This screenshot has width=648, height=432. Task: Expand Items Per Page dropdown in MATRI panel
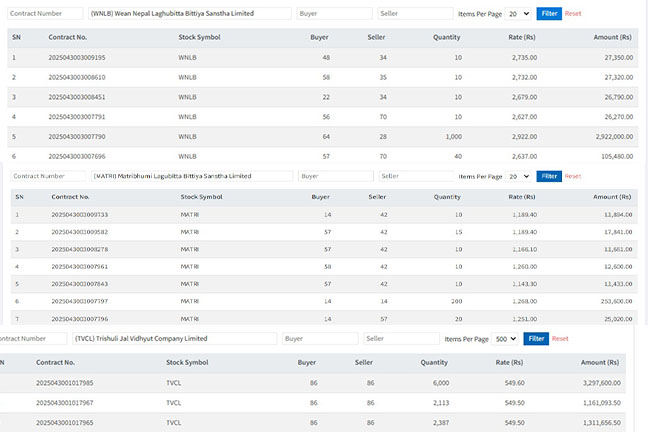(x=518, y=176)
